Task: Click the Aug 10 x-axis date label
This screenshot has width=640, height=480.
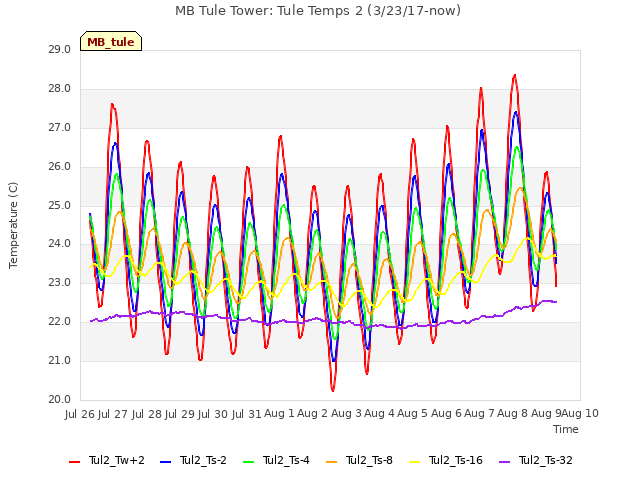Action: point(580,414)
